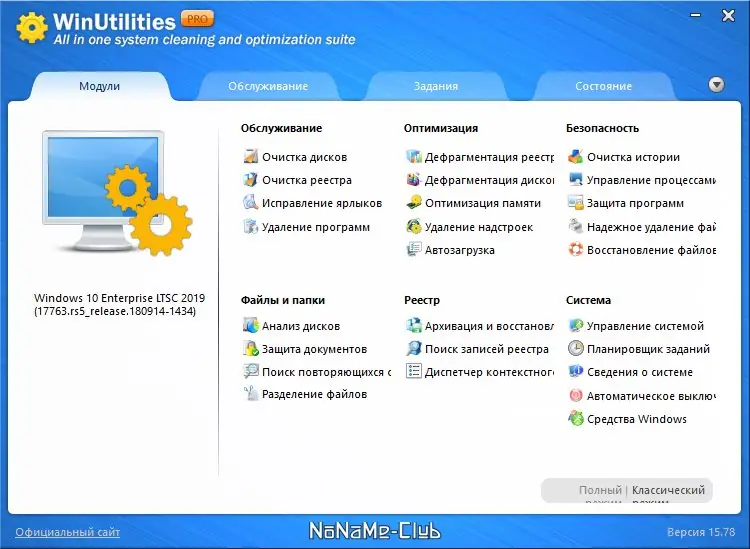This screenshot has height=549, width=750.
Task: Click the Поиск записей реестра icon
Action: click(x=413, y=348)
